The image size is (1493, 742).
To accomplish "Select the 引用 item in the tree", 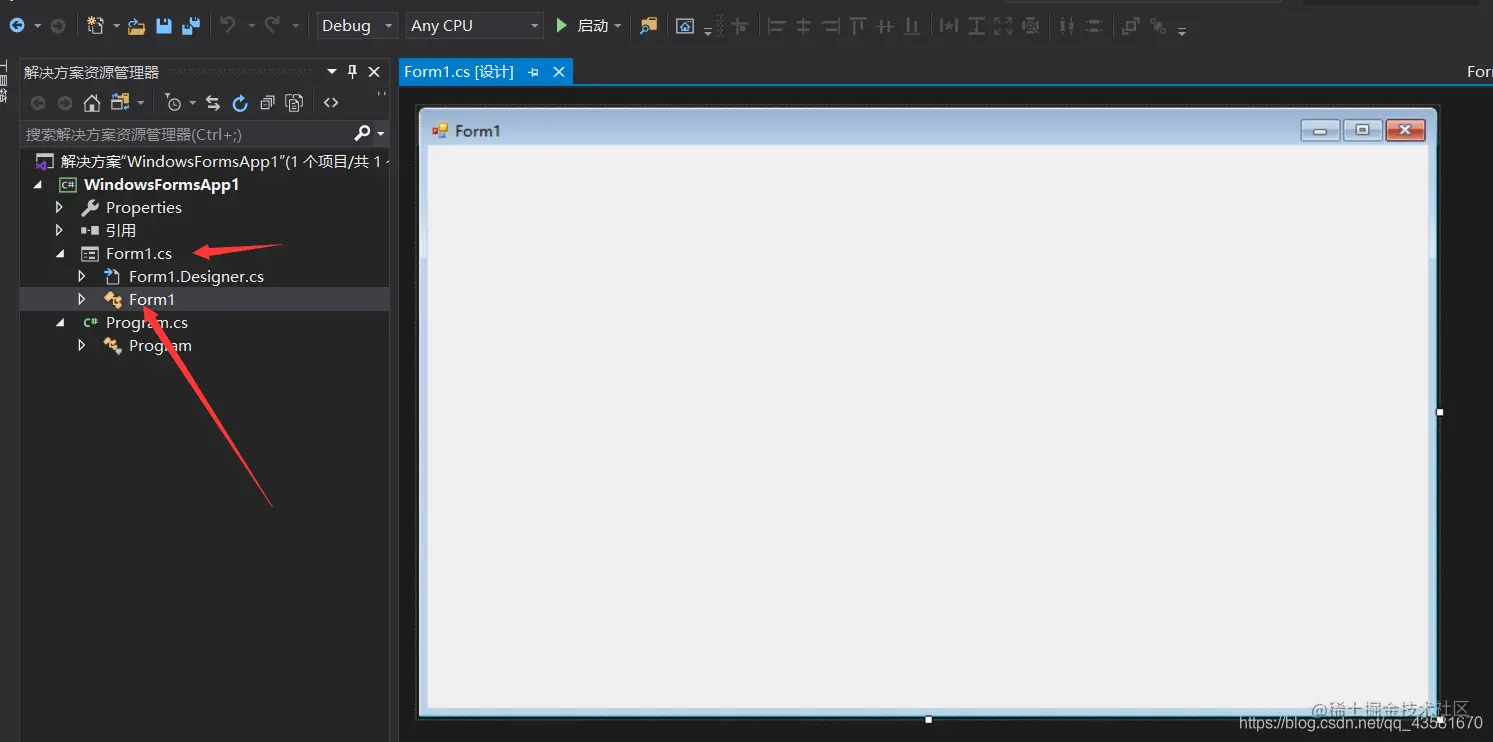I will pos(121,230).
